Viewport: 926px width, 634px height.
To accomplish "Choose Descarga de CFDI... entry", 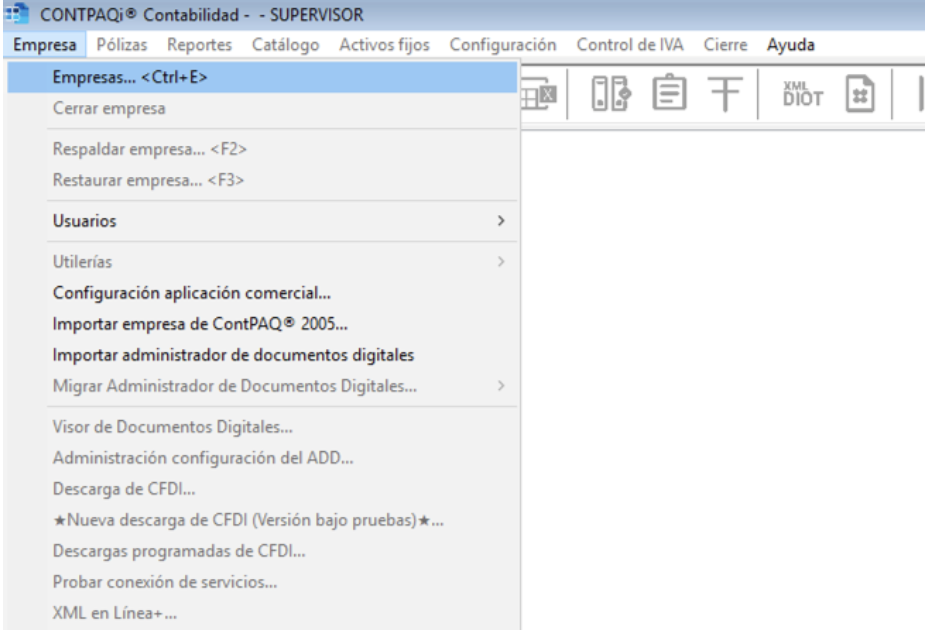I will (x=262, y=489).
